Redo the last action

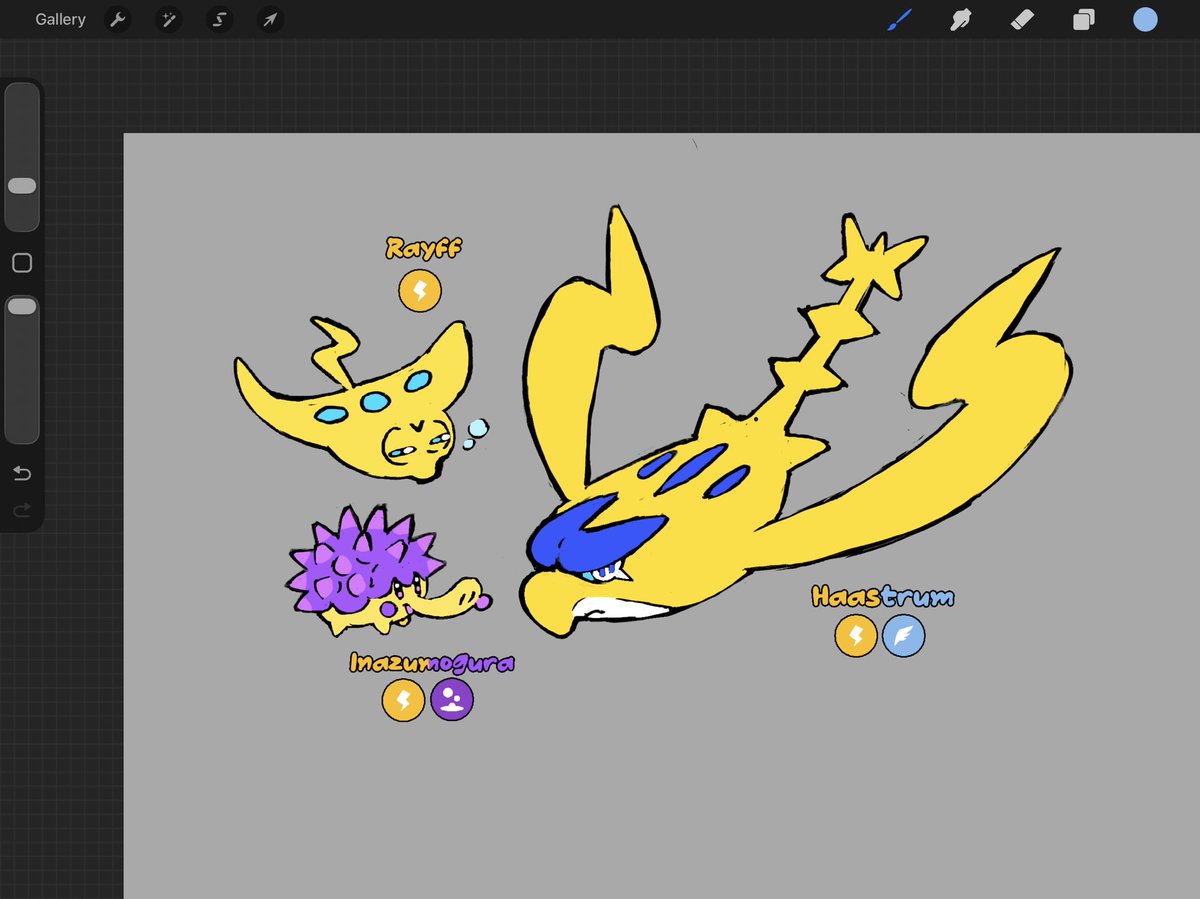[x=22, y=511]
